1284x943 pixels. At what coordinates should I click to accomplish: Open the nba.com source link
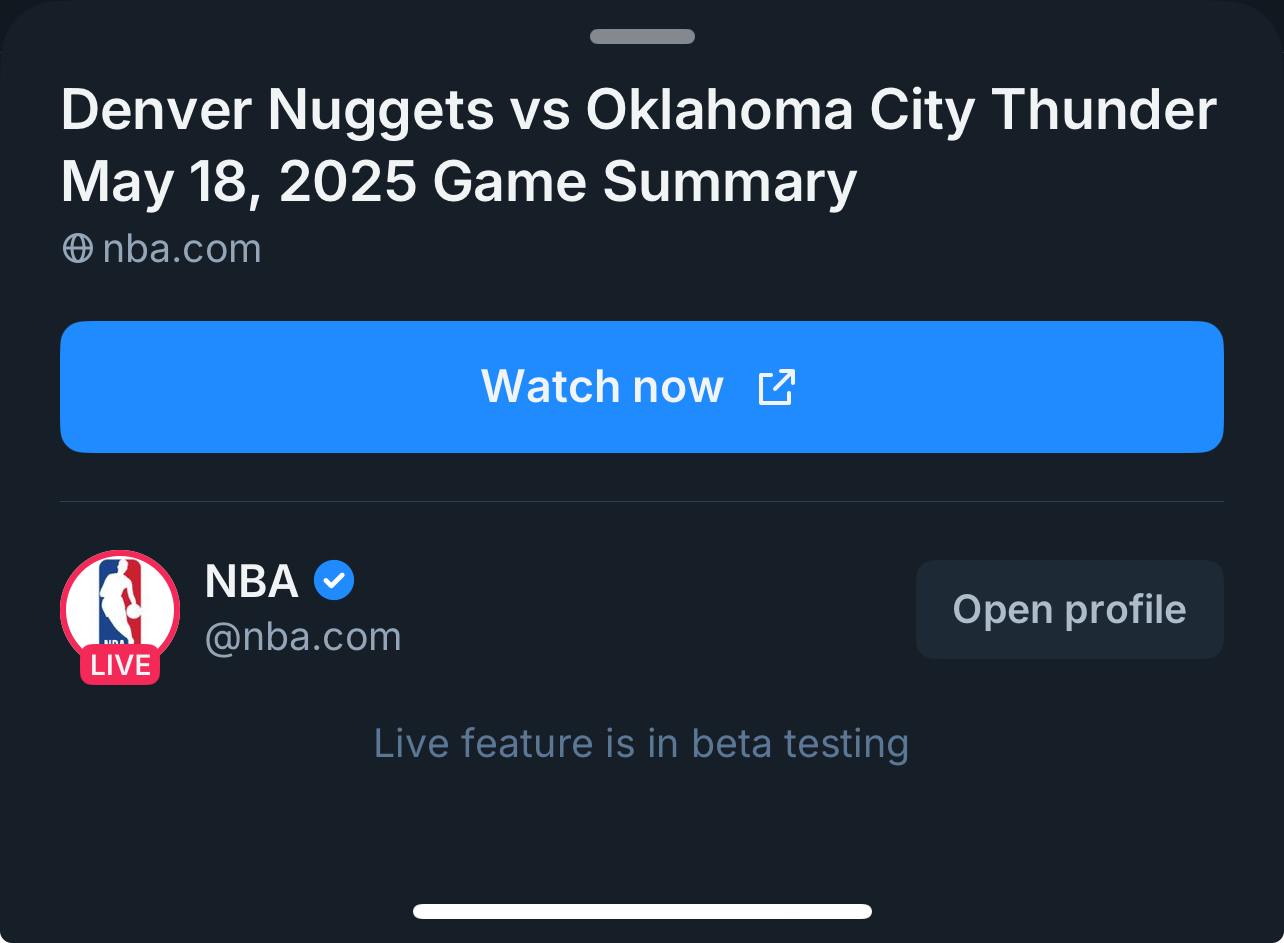[182, 248]
